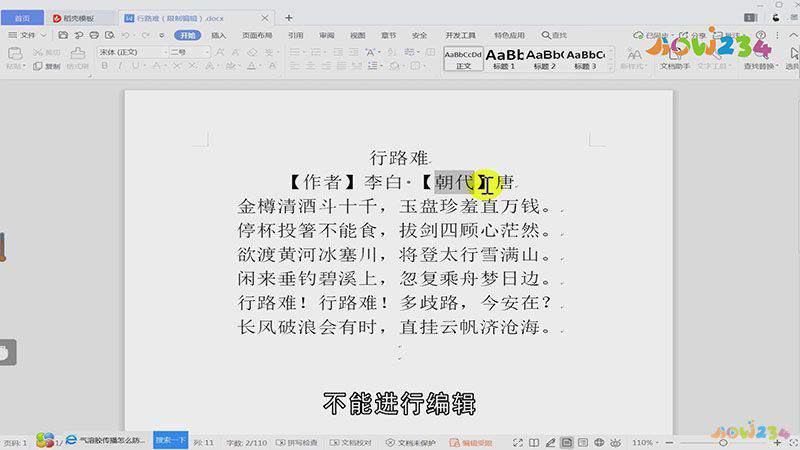The image size is (800, 450).
Task: Open the 视图 ribbon tab
Action: click(x=358, y=35)
